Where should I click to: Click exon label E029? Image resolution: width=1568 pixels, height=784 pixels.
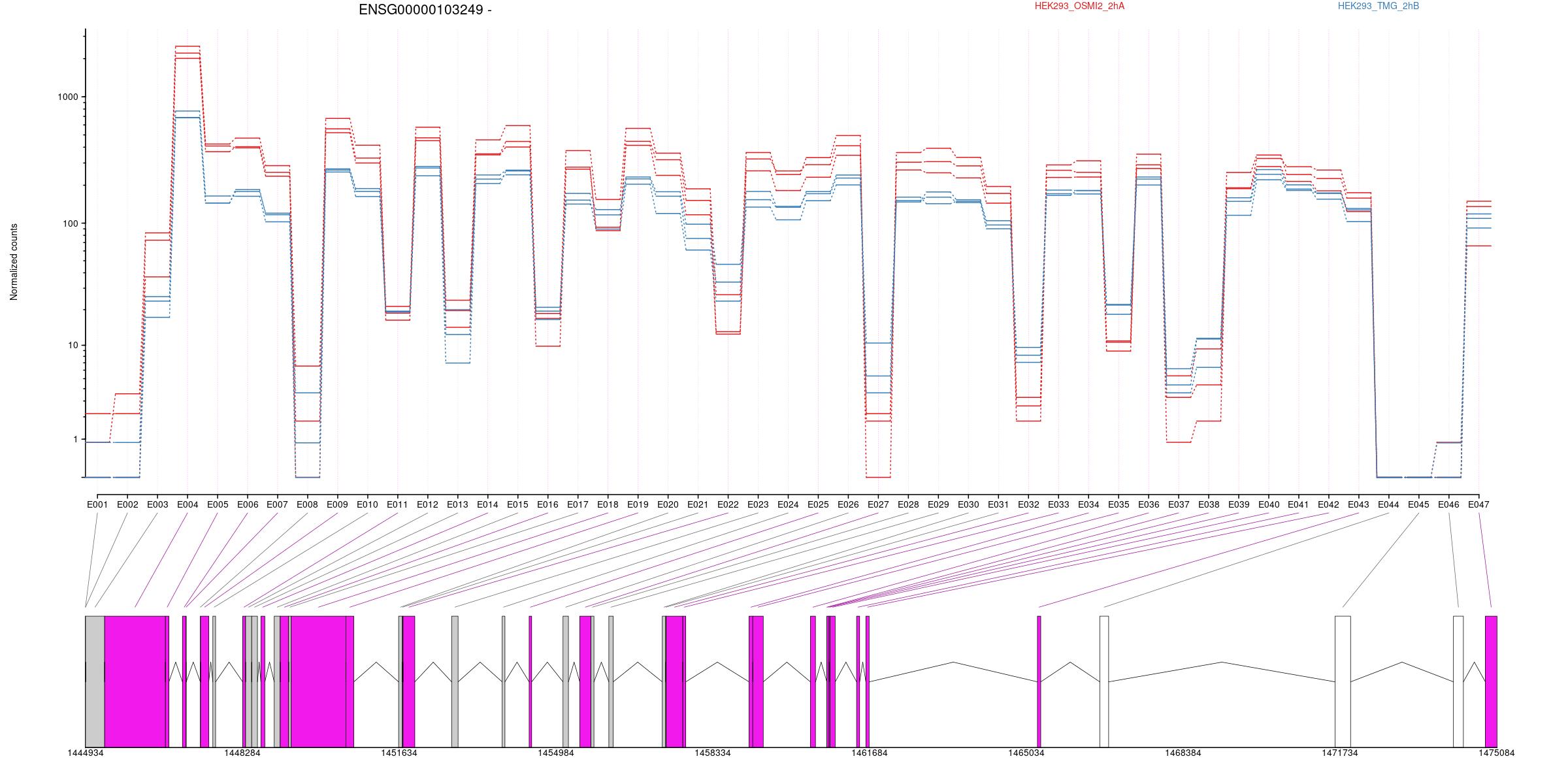939,504
